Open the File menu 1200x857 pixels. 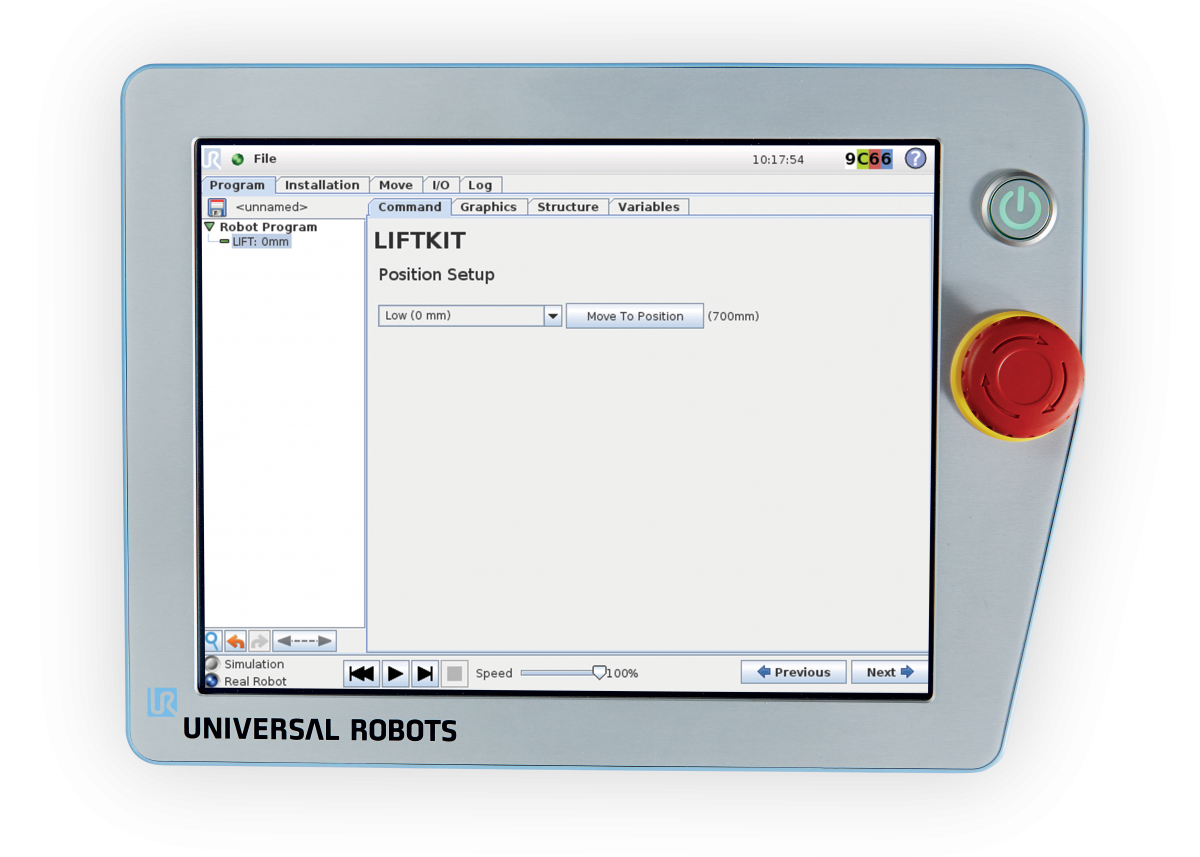coord(265,159)
